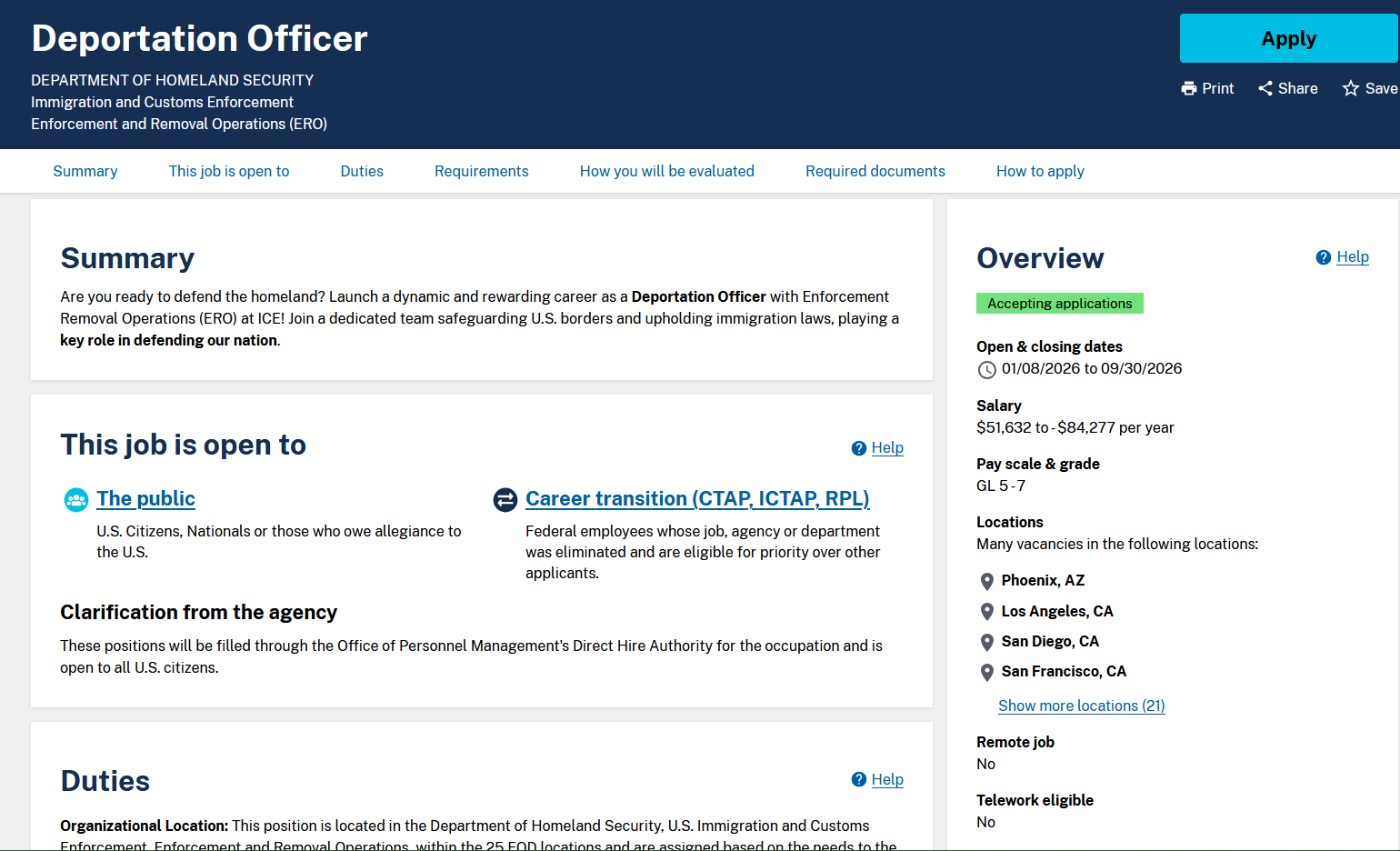Click question-mark icon beside This job is open to
This screenshot has width=1400, height=851.
pos(859,448)
